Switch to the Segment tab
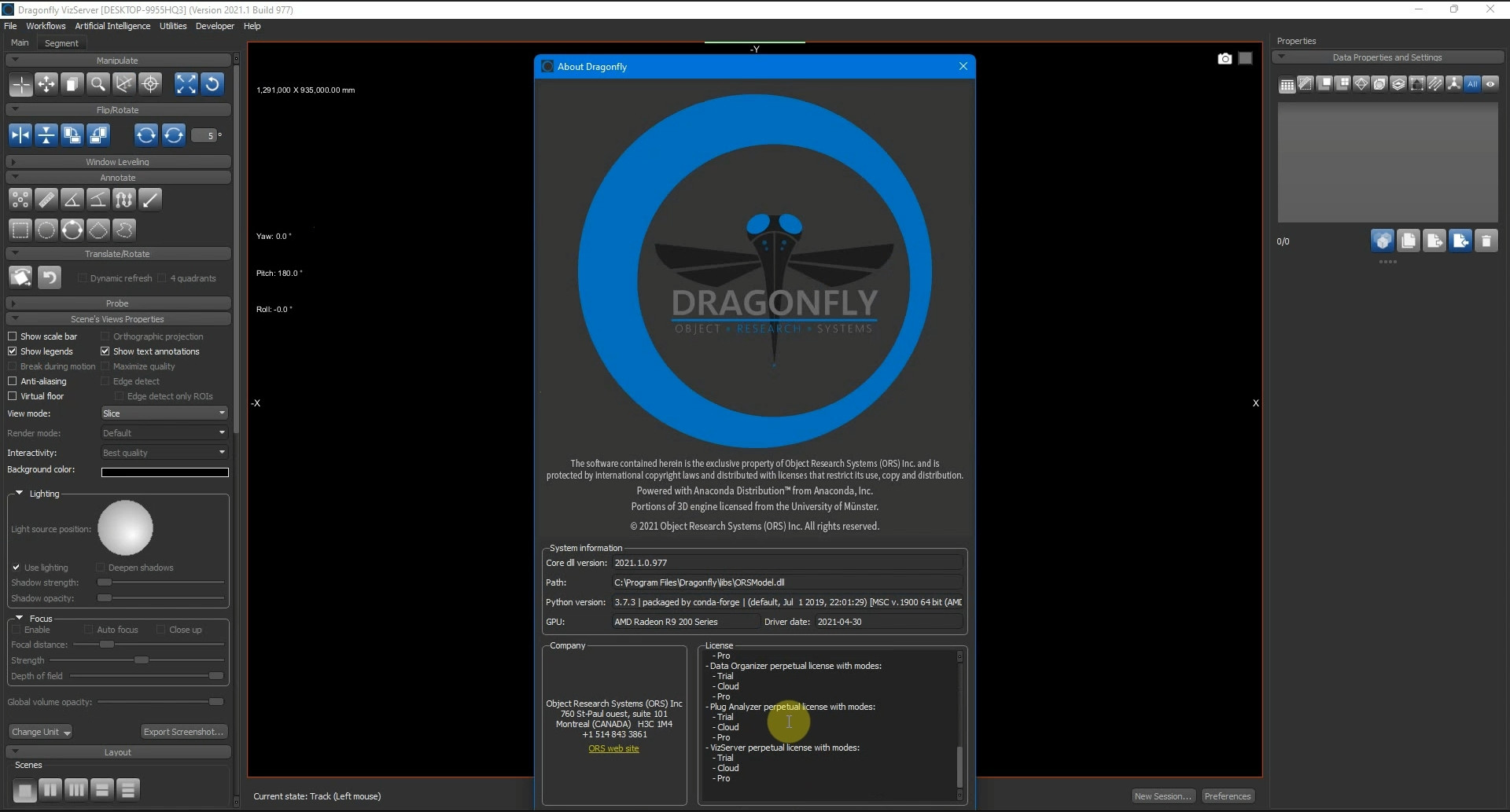 (x=61, y=43)
